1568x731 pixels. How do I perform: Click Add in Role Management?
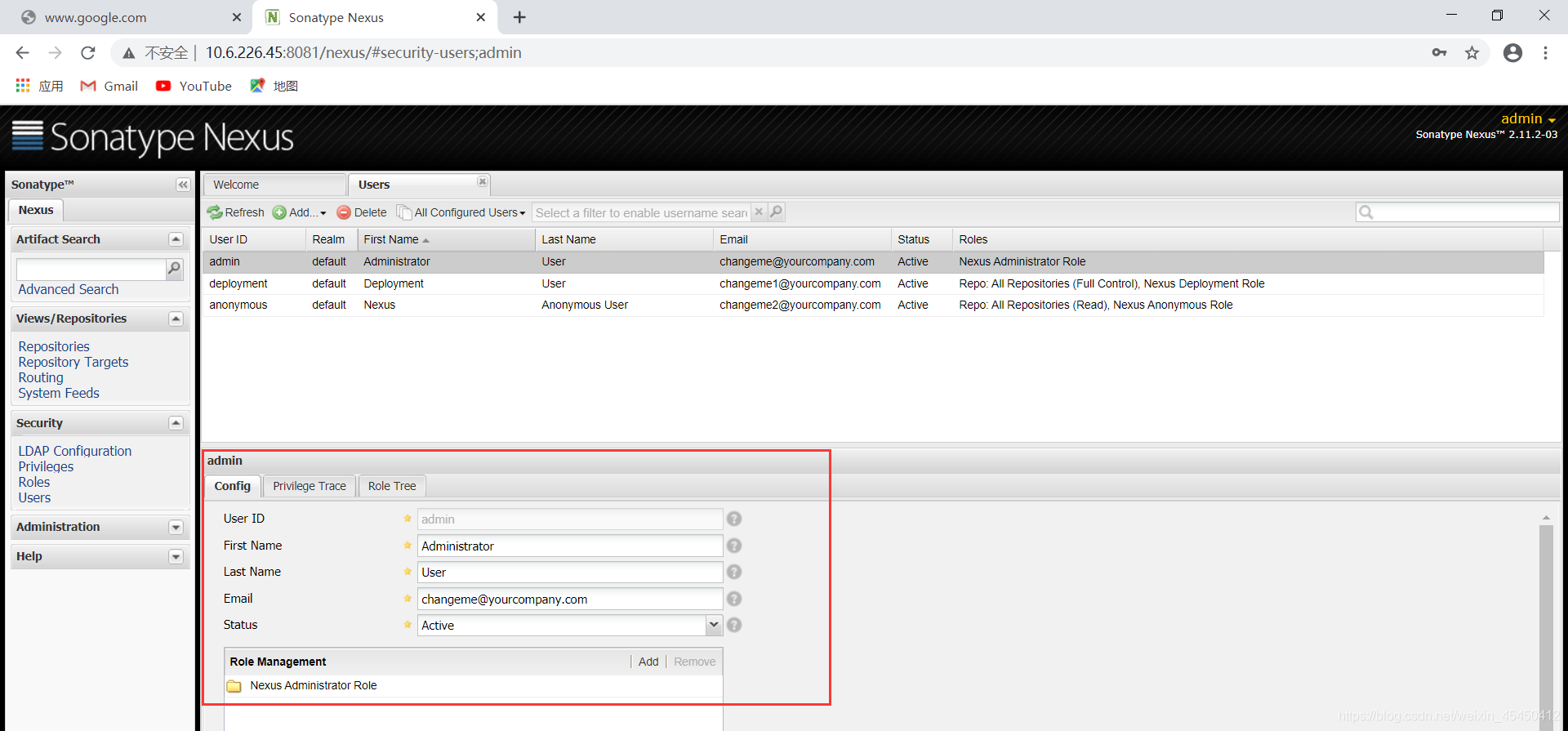click(648, 662)
